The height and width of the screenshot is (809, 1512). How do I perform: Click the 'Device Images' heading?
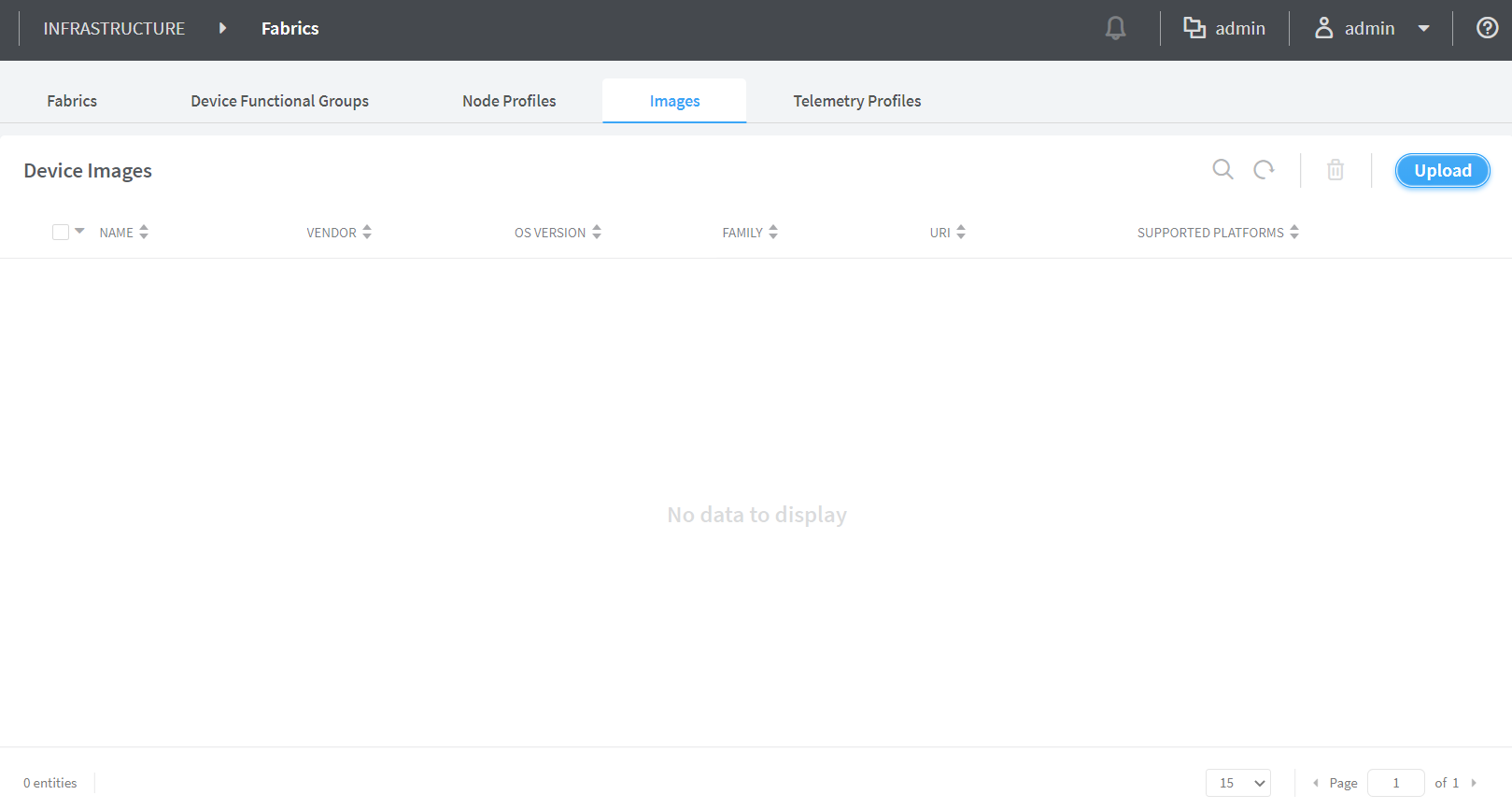[x=88, y=171]
